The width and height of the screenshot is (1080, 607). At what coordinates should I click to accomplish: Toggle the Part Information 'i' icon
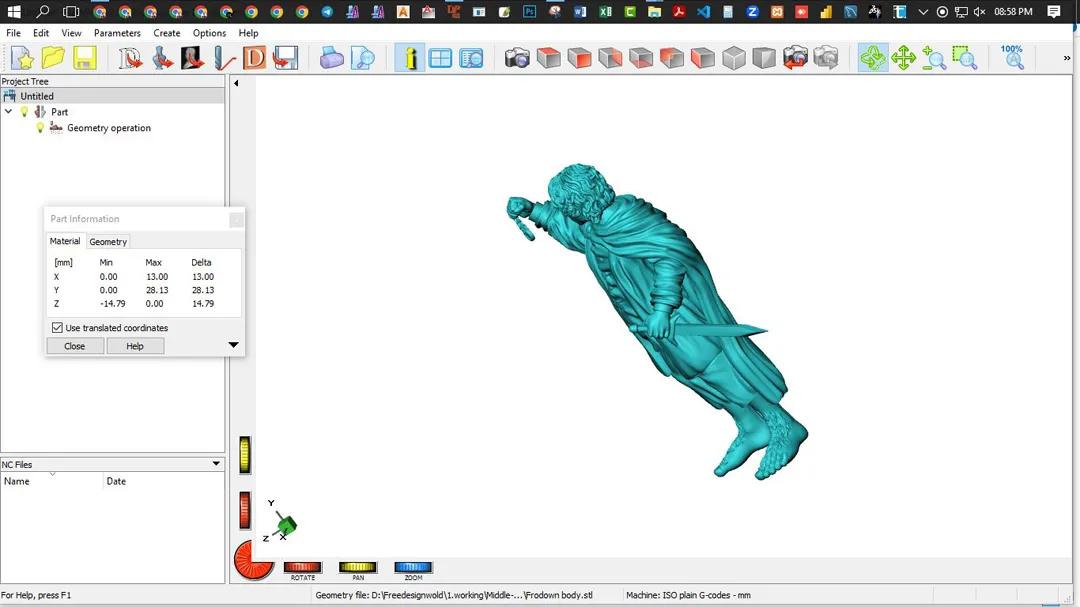click(409, 58)
